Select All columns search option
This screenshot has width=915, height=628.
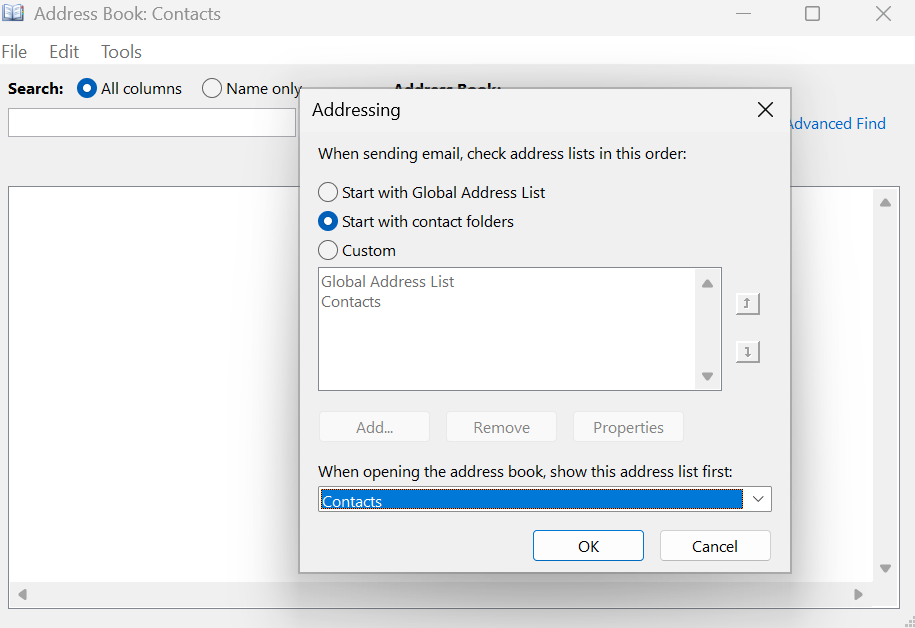(130, 88)
